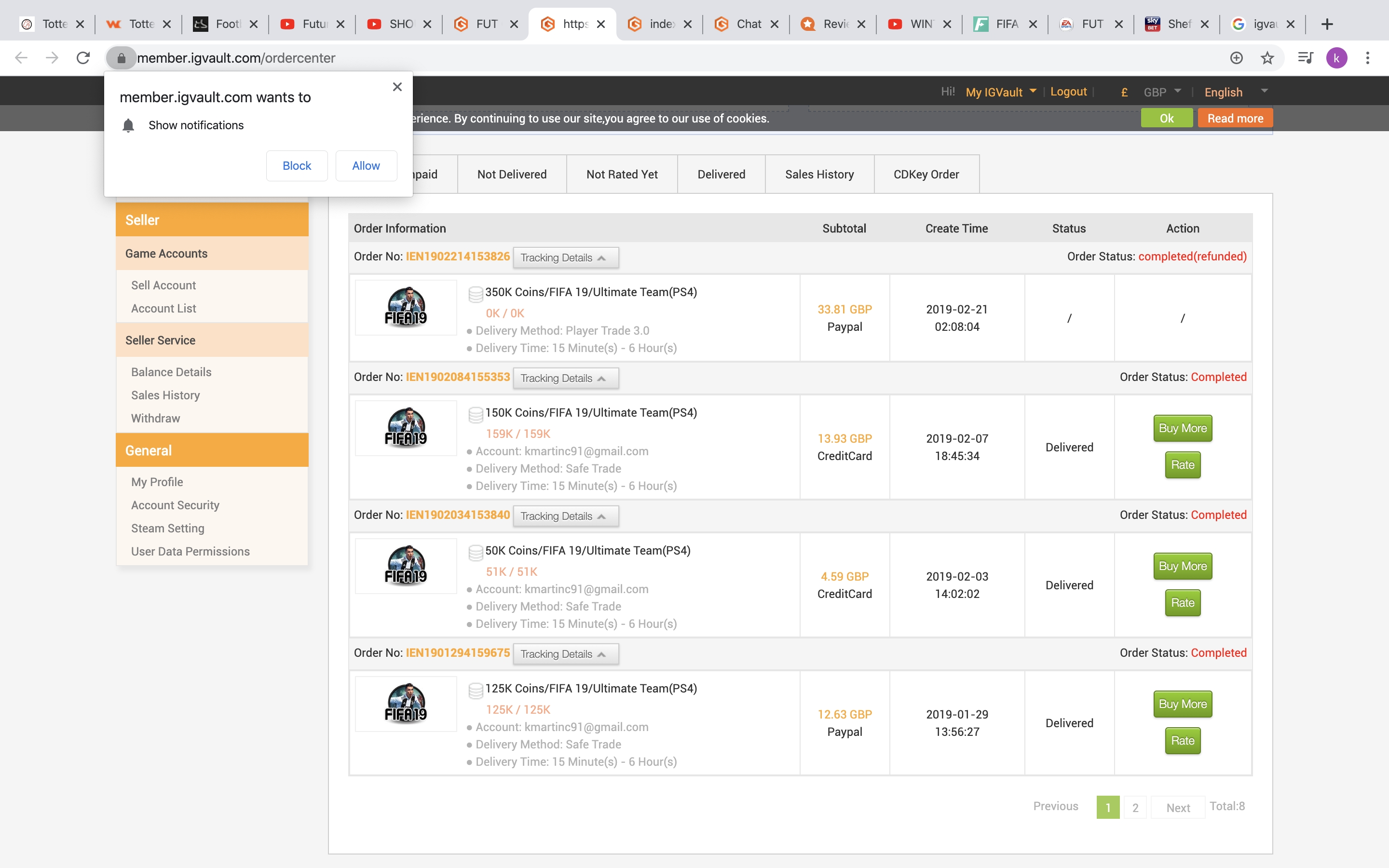Screen dimensions: 1389x868
Task: Go to page 2 of orders
Action: pos(1135,807)
